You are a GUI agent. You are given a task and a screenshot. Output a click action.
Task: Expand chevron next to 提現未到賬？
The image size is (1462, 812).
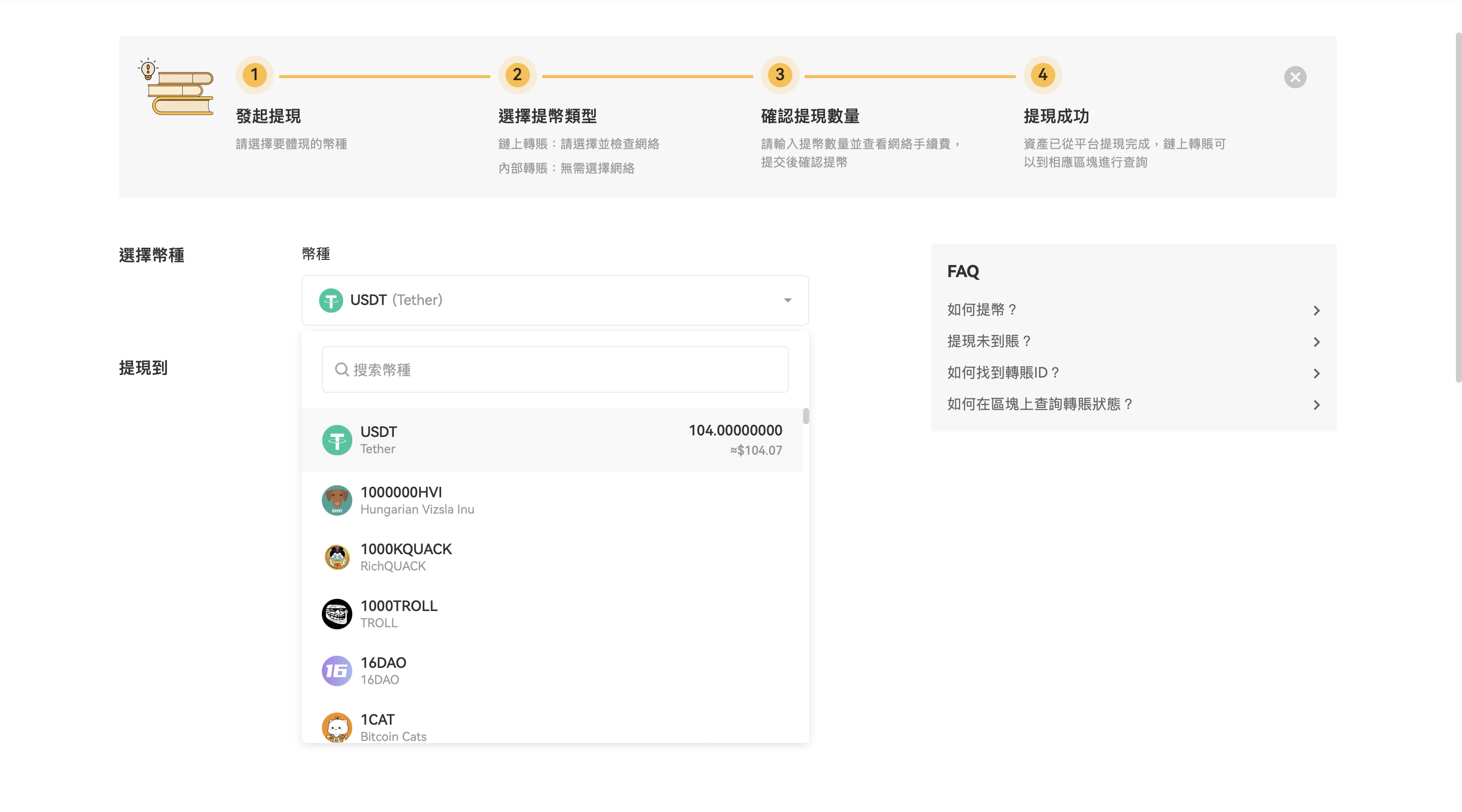pyautogui.click(x=1316, y=342)
